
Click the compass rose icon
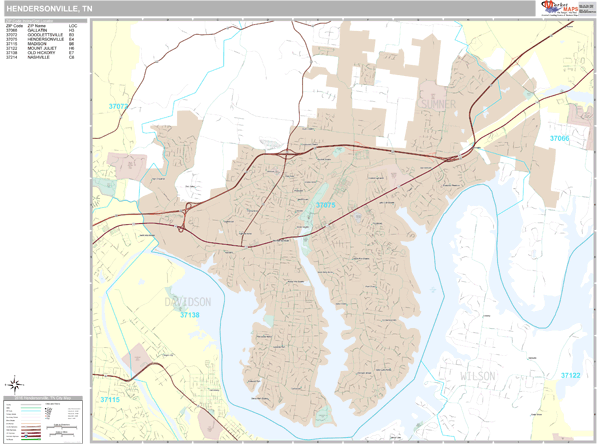pos(15,383)
